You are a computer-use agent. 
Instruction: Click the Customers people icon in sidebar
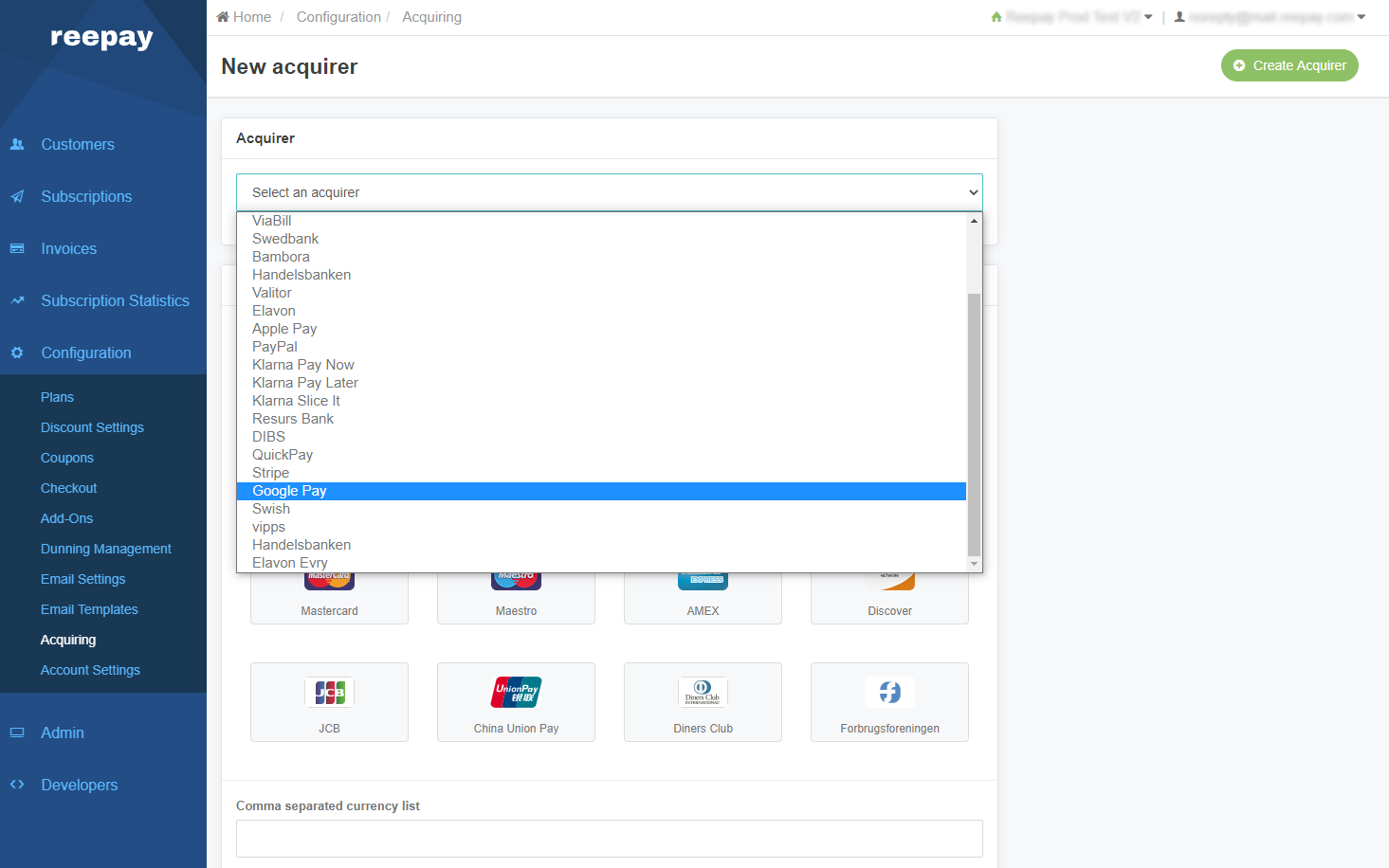click(x=17, y=144)
